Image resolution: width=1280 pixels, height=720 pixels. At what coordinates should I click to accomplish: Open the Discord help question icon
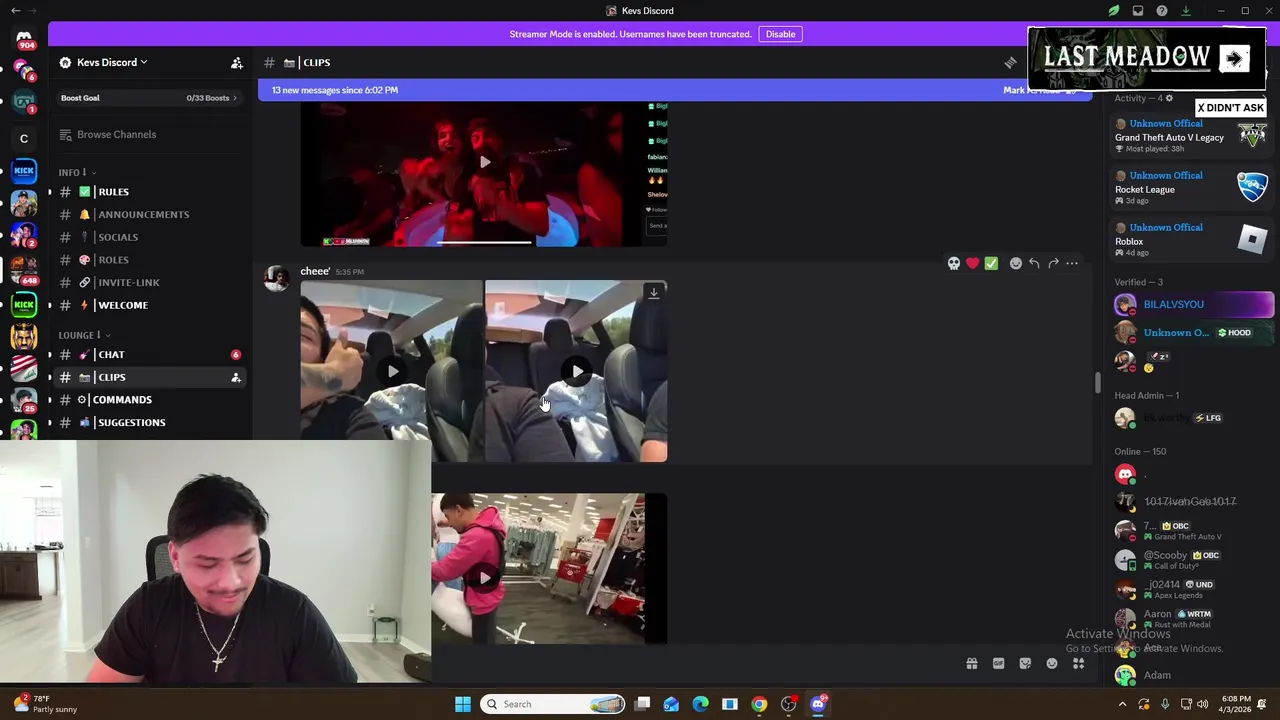point(1162,11)
